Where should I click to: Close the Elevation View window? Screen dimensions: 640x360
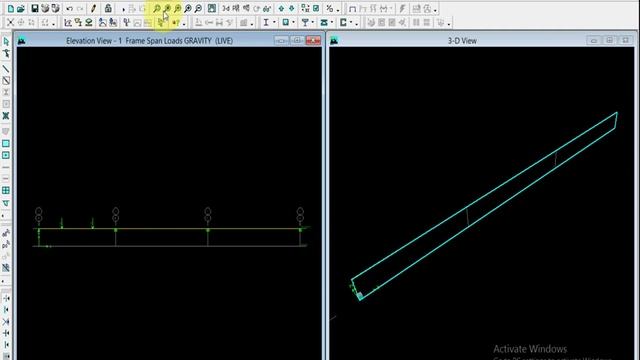pos(313,40)
